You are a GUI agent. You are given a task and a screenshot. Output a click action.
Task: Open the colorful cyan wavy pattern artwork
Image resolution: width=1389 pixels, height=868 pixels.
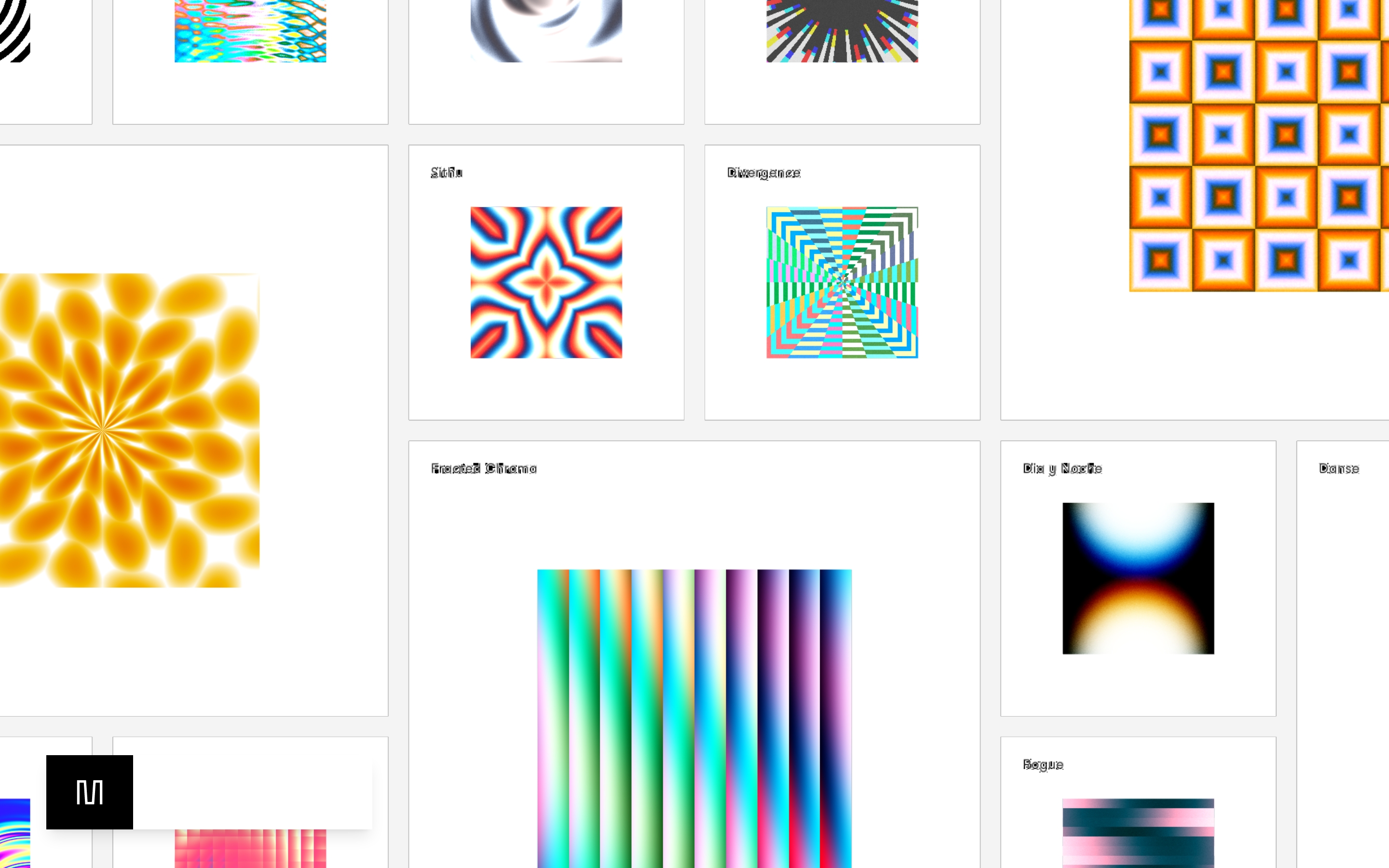click(x=250, y=31)
